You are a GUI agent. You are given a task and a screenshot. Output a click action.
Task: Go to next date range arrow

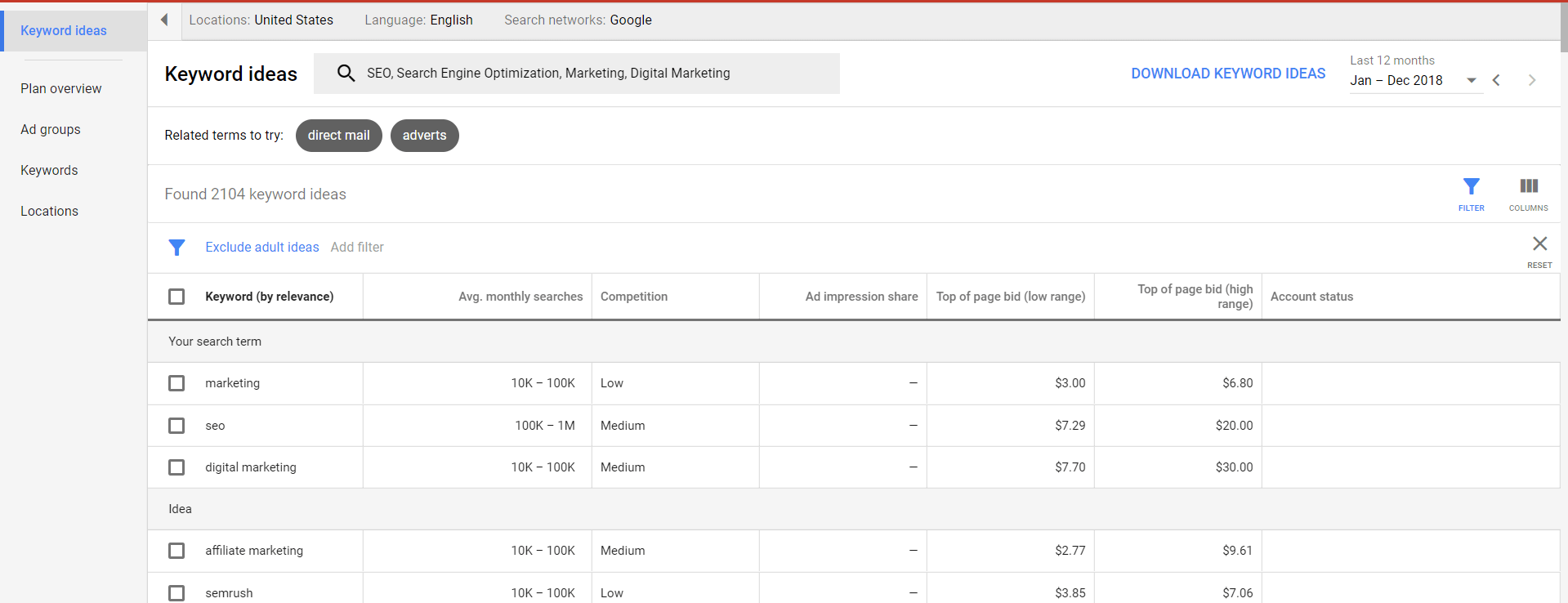[x=1532, y=80]
